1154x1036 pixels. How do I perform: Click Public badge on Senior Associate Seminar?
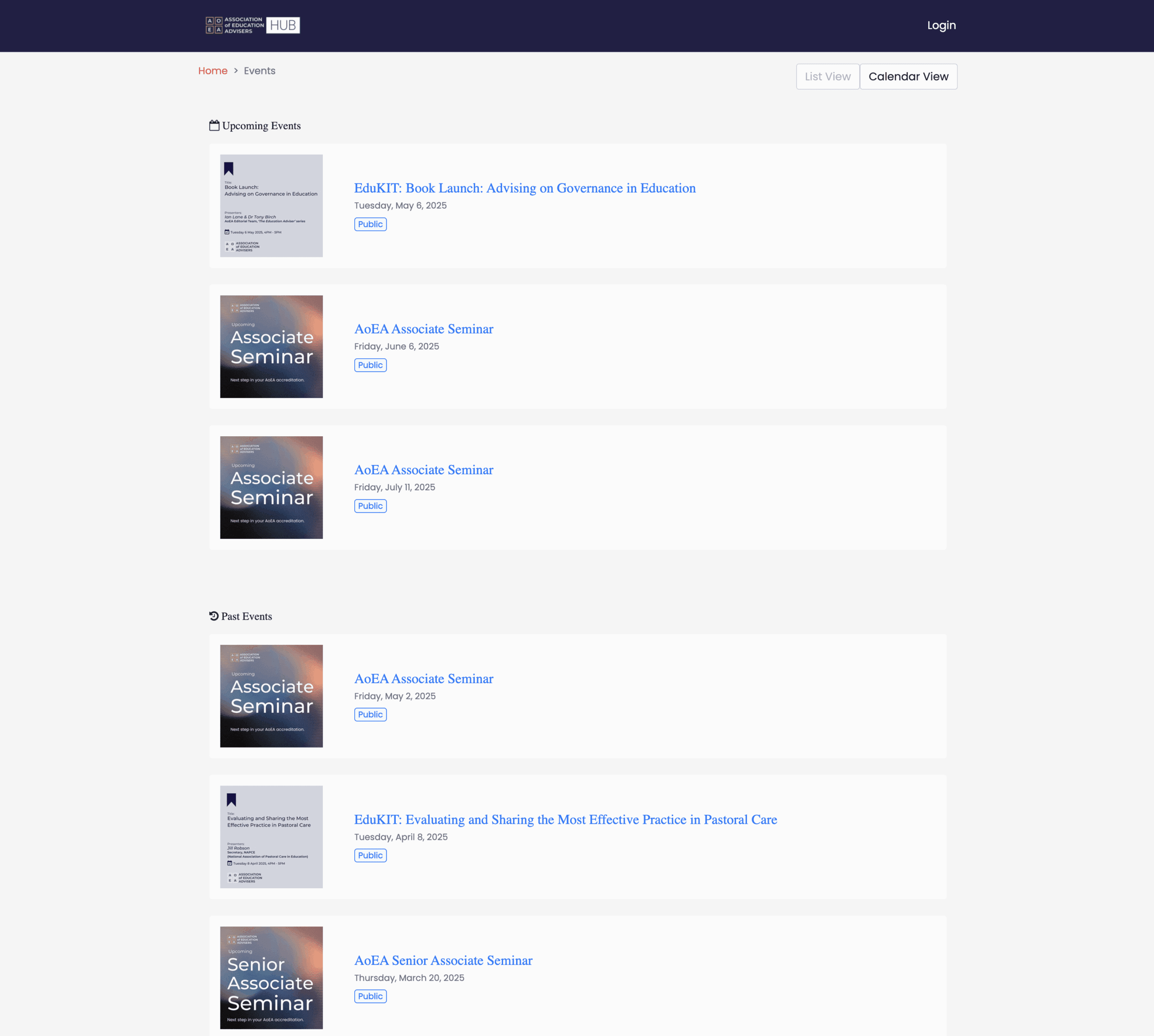click(371, 996)
